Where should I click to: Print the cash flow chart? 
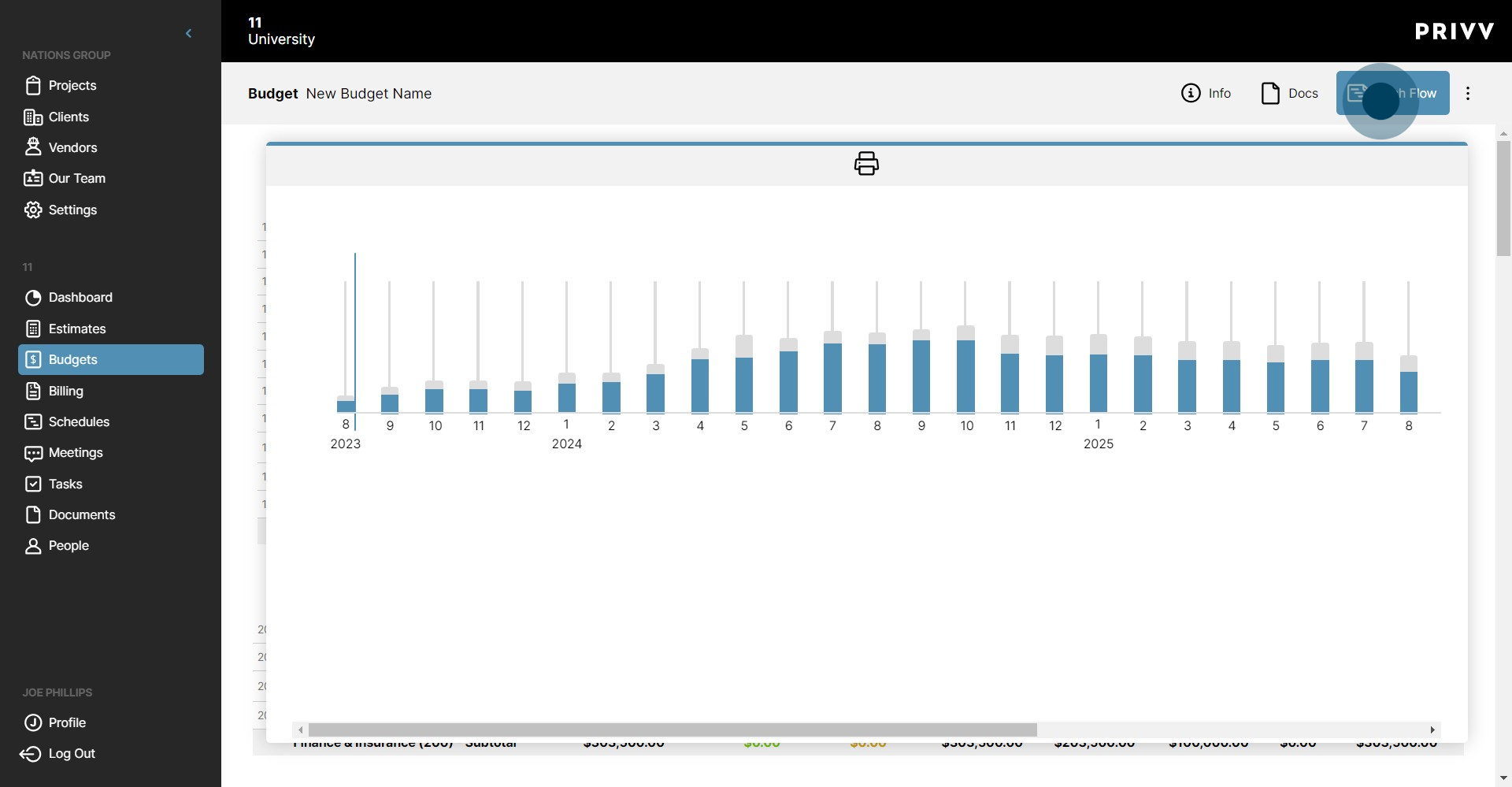click(x=866, y=163)
